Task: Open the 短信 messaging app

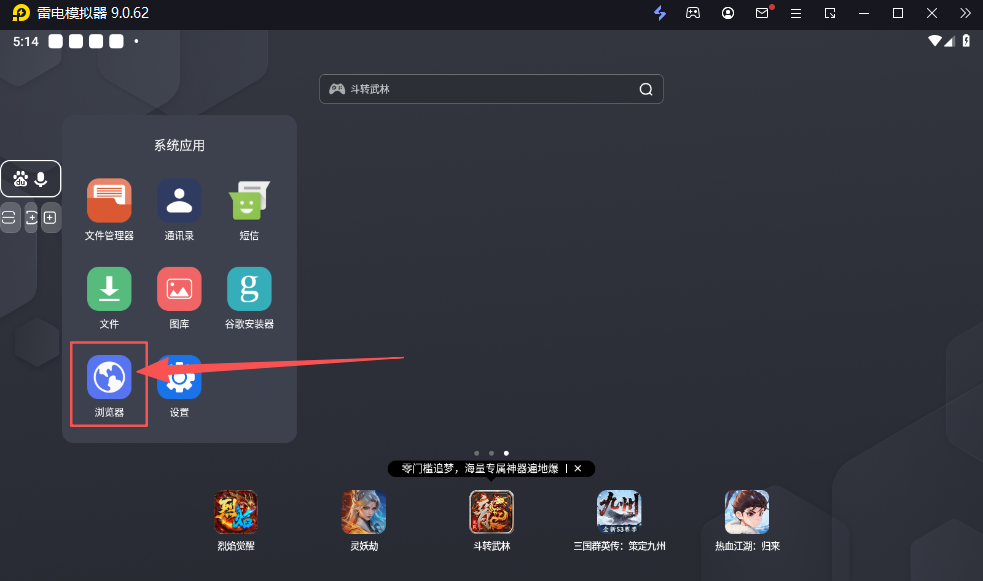Action: click(249, 201)
